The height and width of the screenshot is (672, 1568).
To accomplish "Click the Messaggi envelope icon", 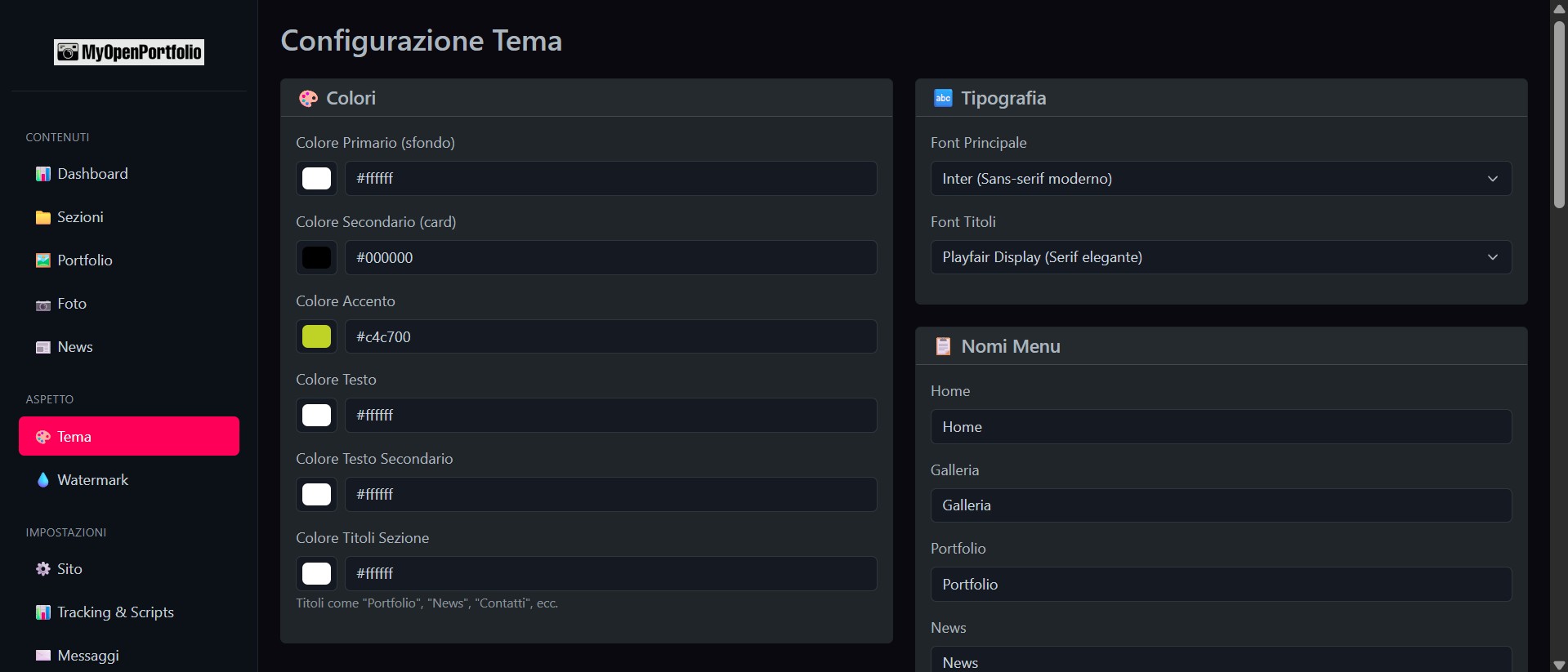I will (x=43, y=656).
